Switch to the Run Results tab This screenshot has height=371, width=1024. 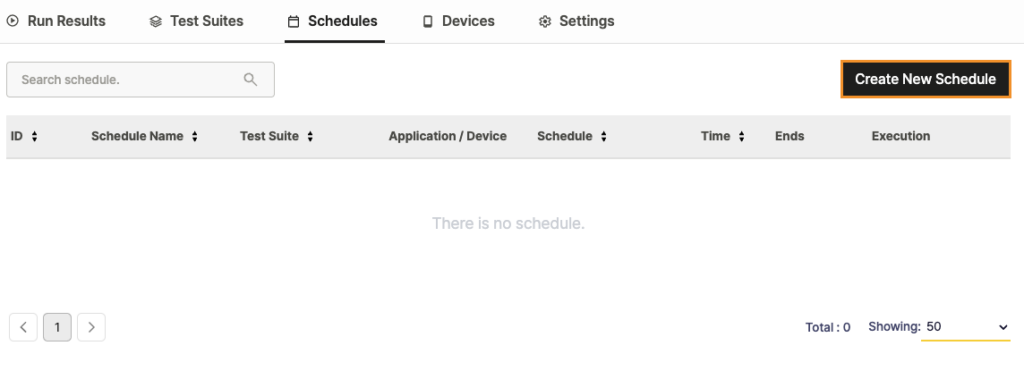[x=56, y=22]
